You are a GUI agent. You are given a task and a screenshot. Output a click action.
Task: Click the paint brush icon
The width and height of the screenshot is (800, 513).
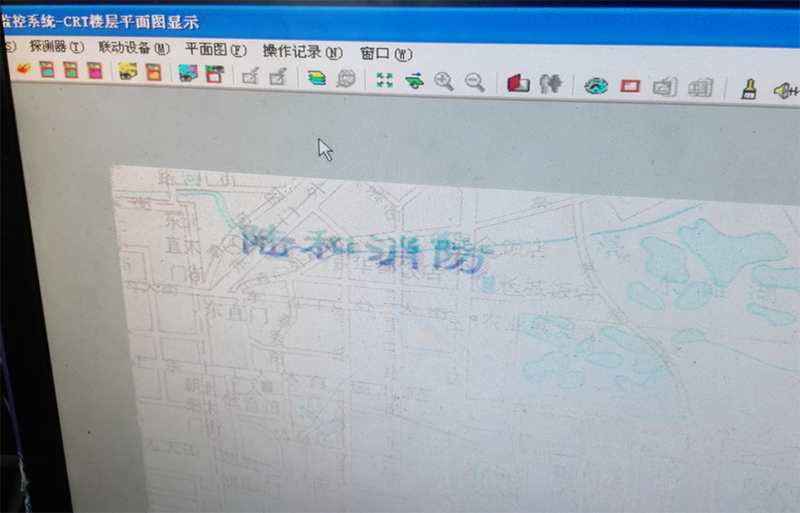(x=747, y=90)
